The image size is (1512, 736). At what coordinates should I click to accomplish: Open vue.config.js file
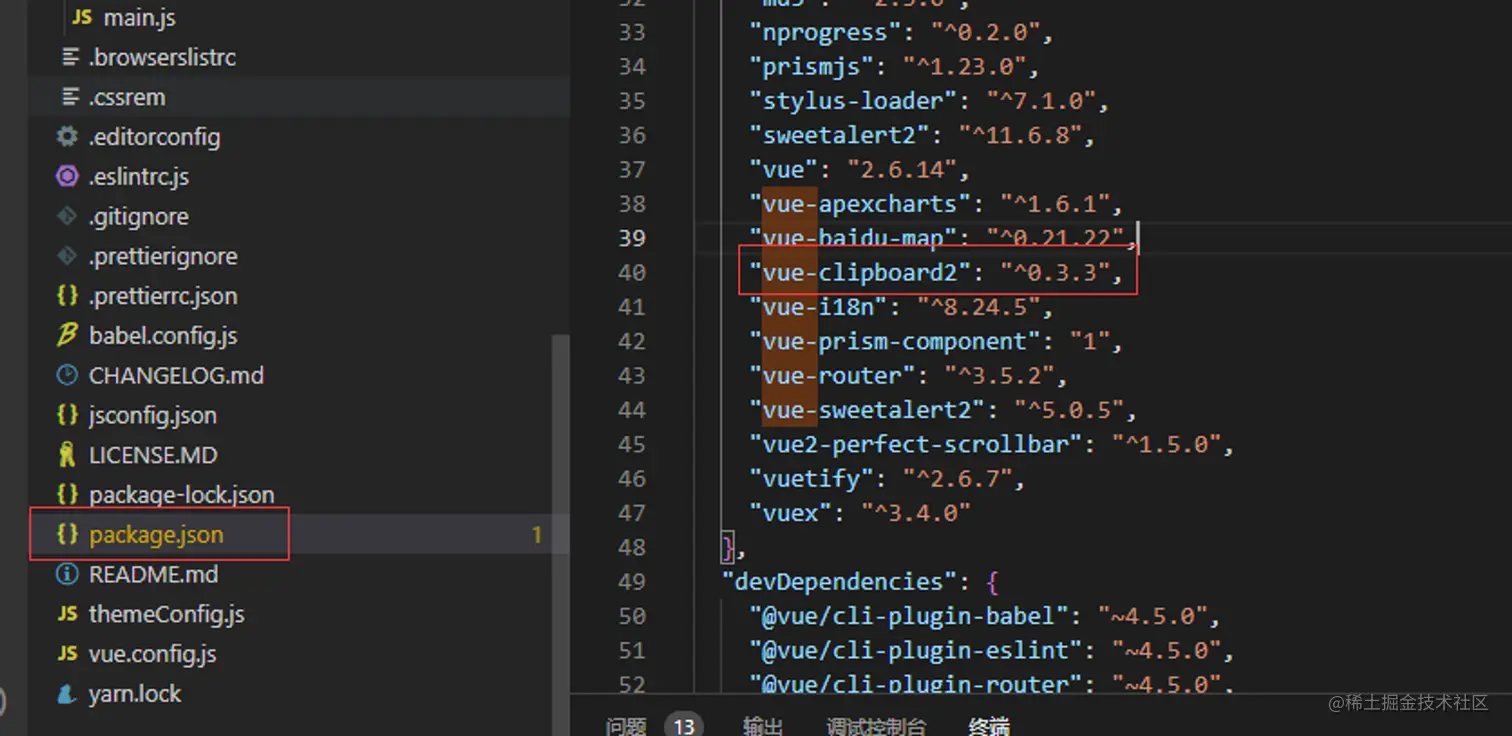(153, 655)
